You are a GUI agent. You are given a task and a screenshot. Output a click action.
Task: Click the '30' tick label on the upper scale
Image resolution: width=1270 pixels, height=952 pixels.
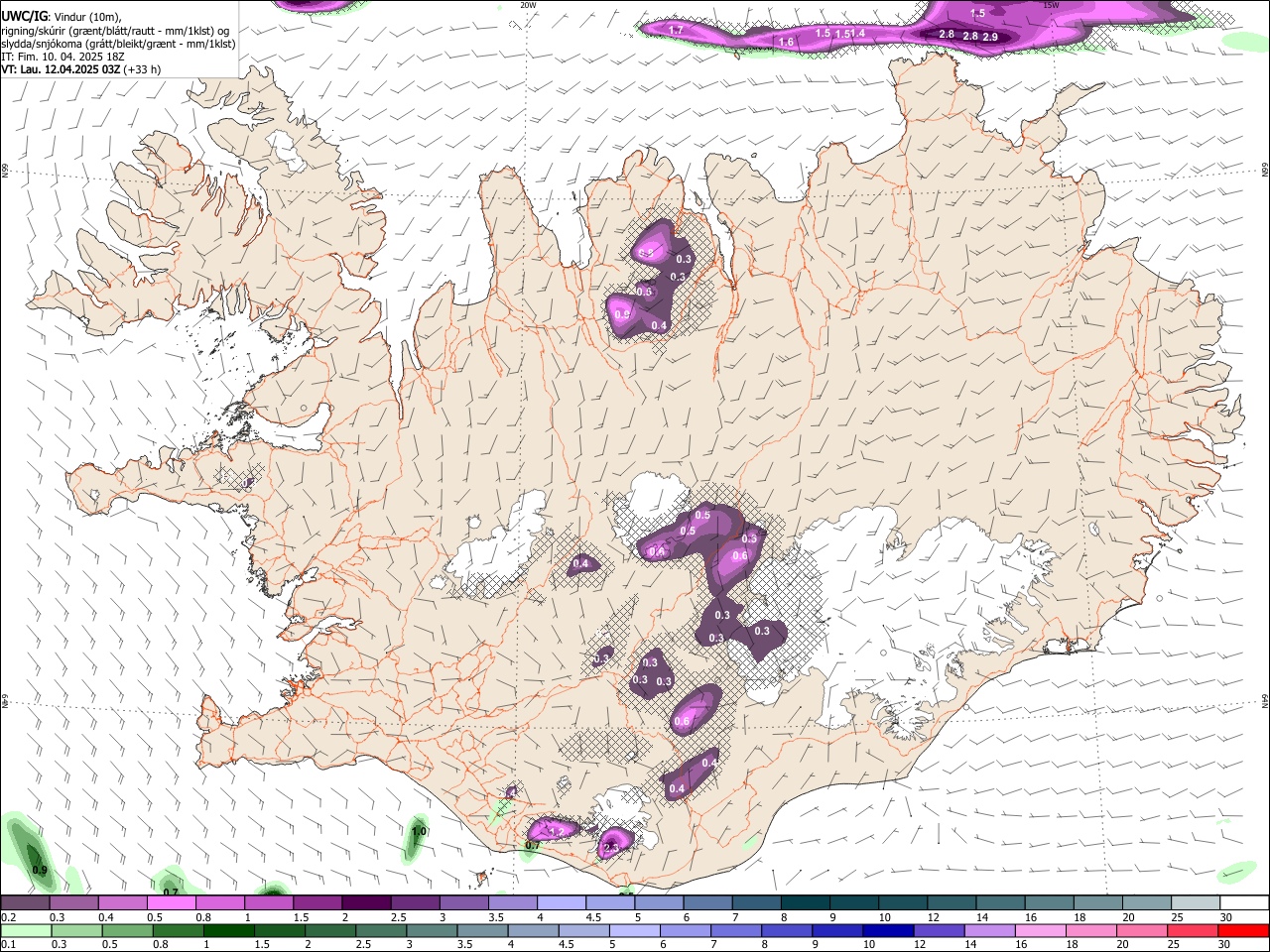pyautogui.click(x=1226, y=917)
